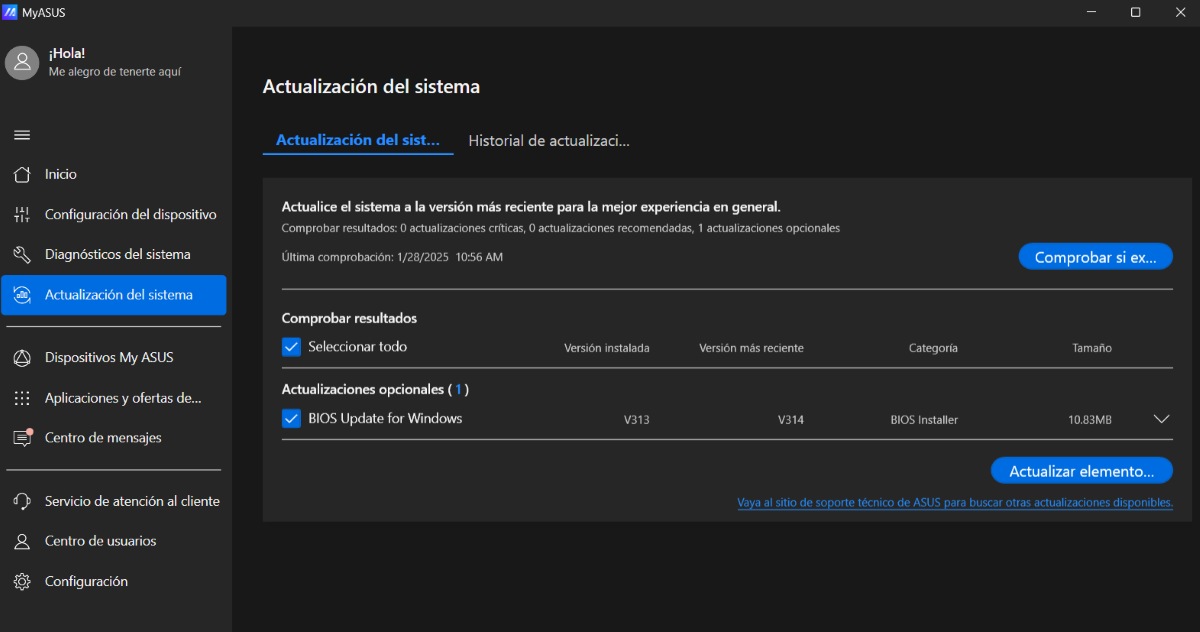
Task: Click the Aplicaciones y ofertas grid icon
Action: click(x=22, y=398)
